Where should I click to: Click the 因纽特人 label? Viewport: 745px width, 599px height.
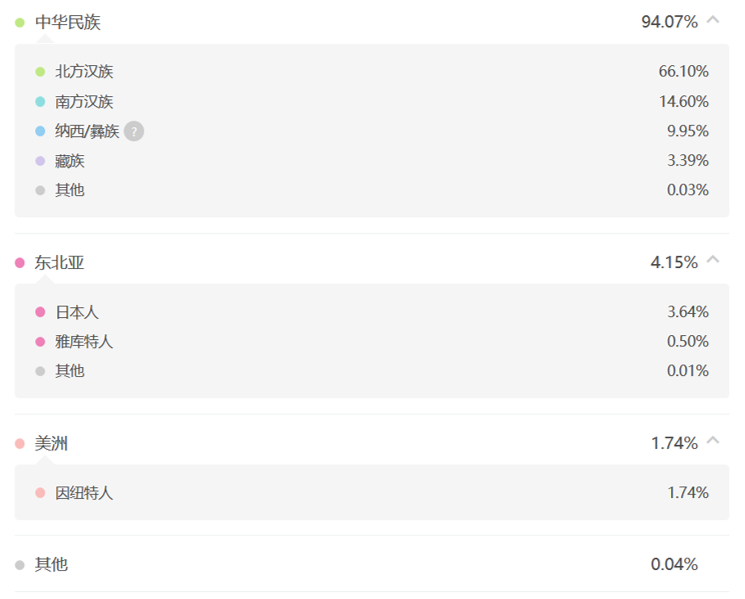[x=84, y=493]
